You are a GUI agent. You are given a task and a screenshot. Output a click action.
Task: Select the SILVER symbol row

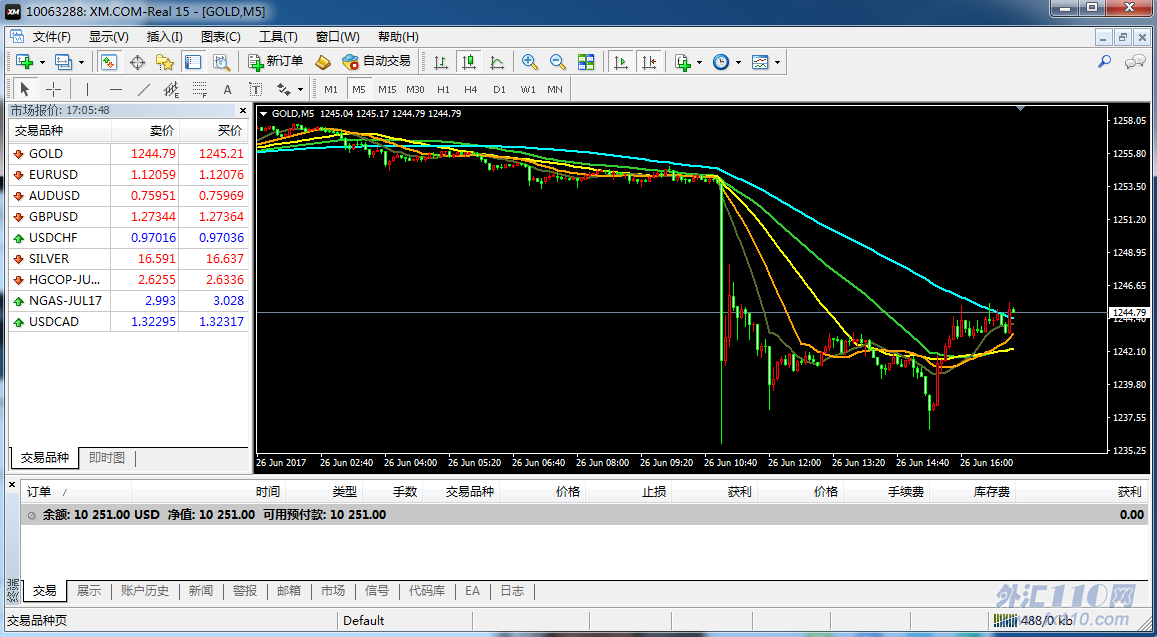click(129, 259)
